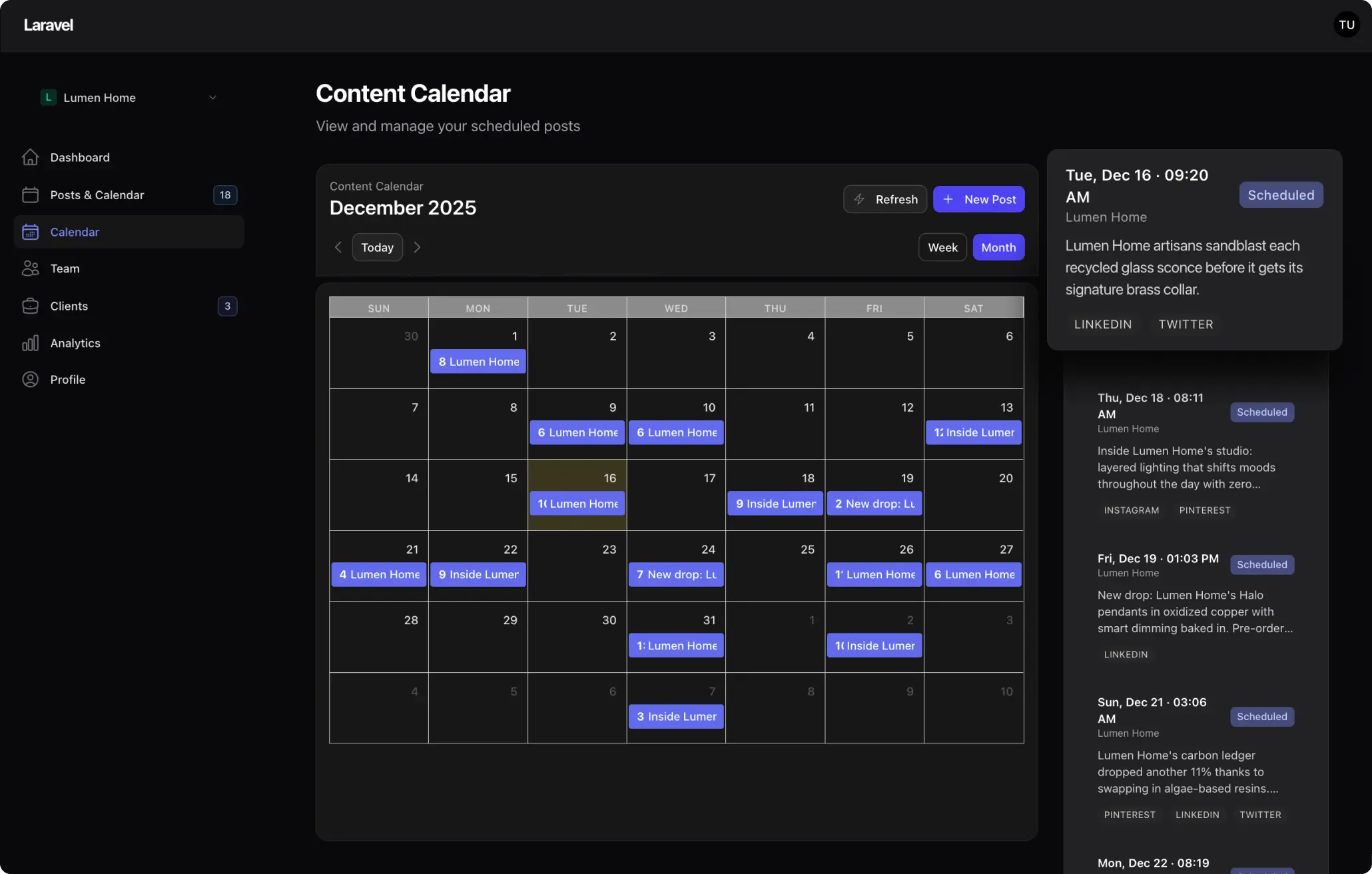Open the Lumen Home event on December 1
1372x874 pixels.
(x=478, y=361)
